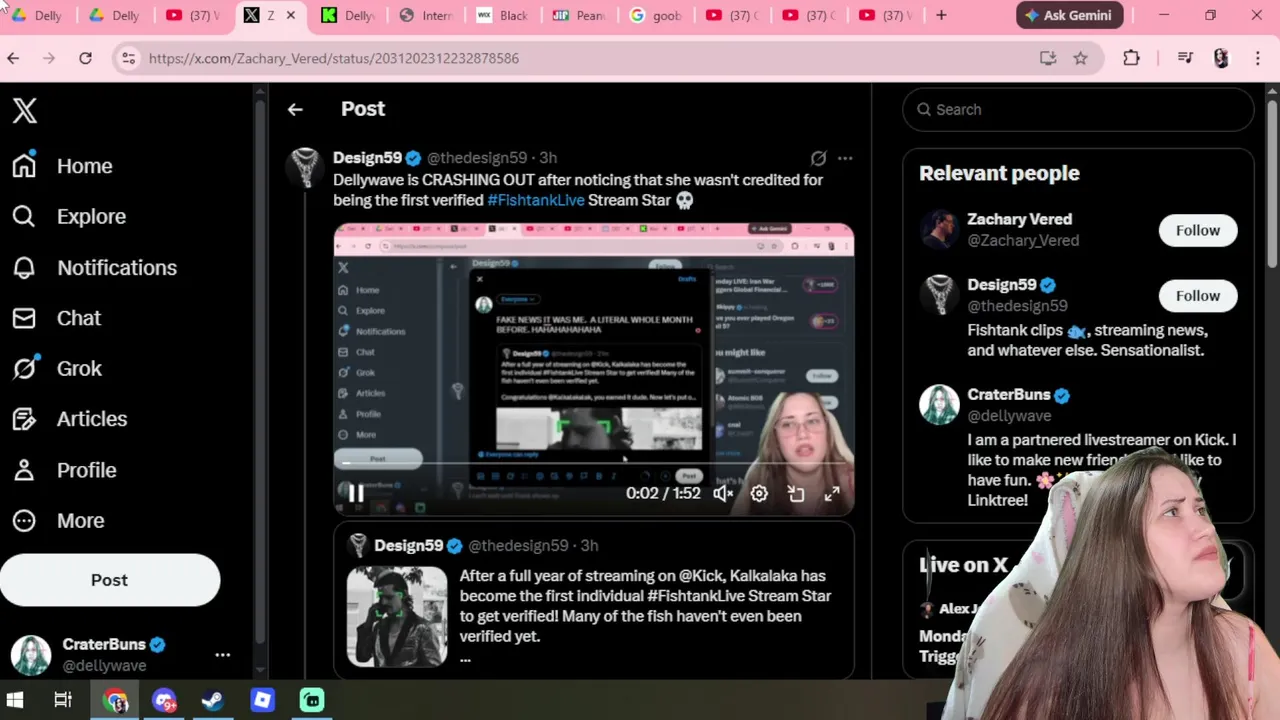This screenshot has width=1280, height=720.
Task: Switch to the Peanut tab
Action: [580, 15]
